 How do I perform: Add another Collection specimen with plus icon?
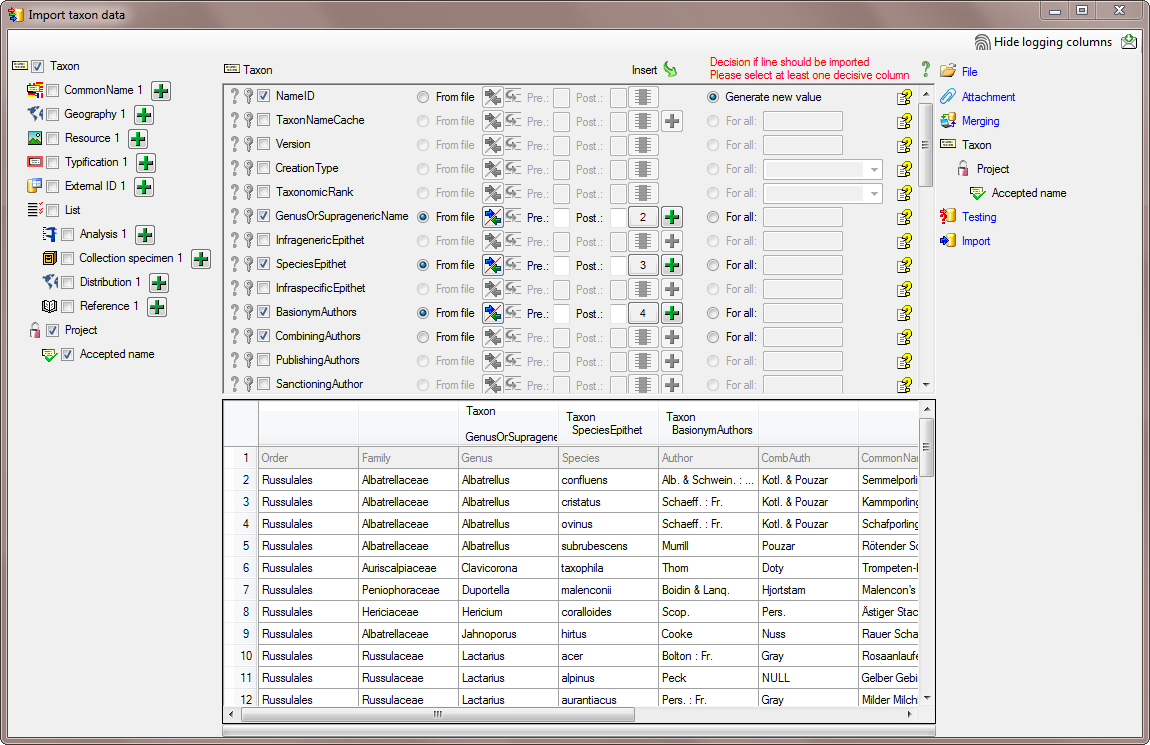tap(200, 259)
